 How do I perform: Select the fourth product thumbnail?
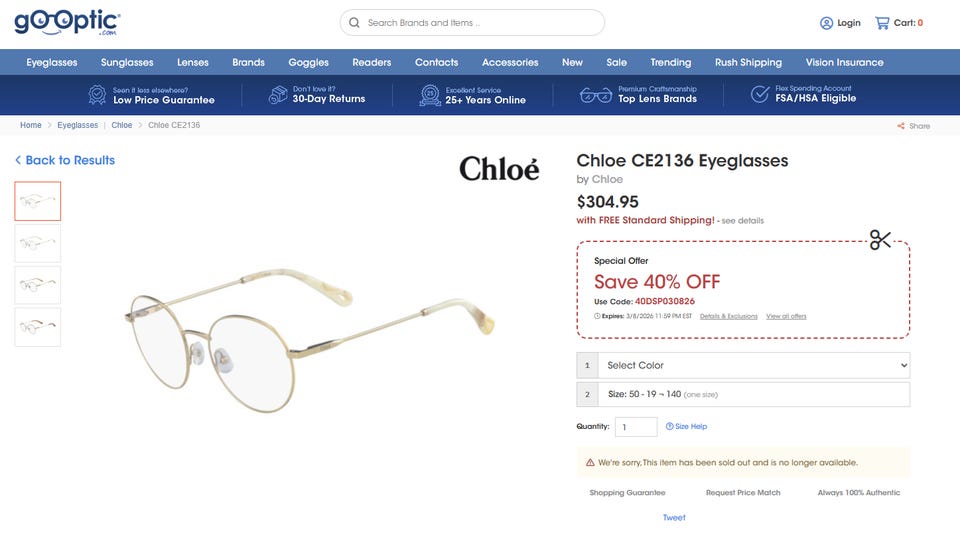38,327
